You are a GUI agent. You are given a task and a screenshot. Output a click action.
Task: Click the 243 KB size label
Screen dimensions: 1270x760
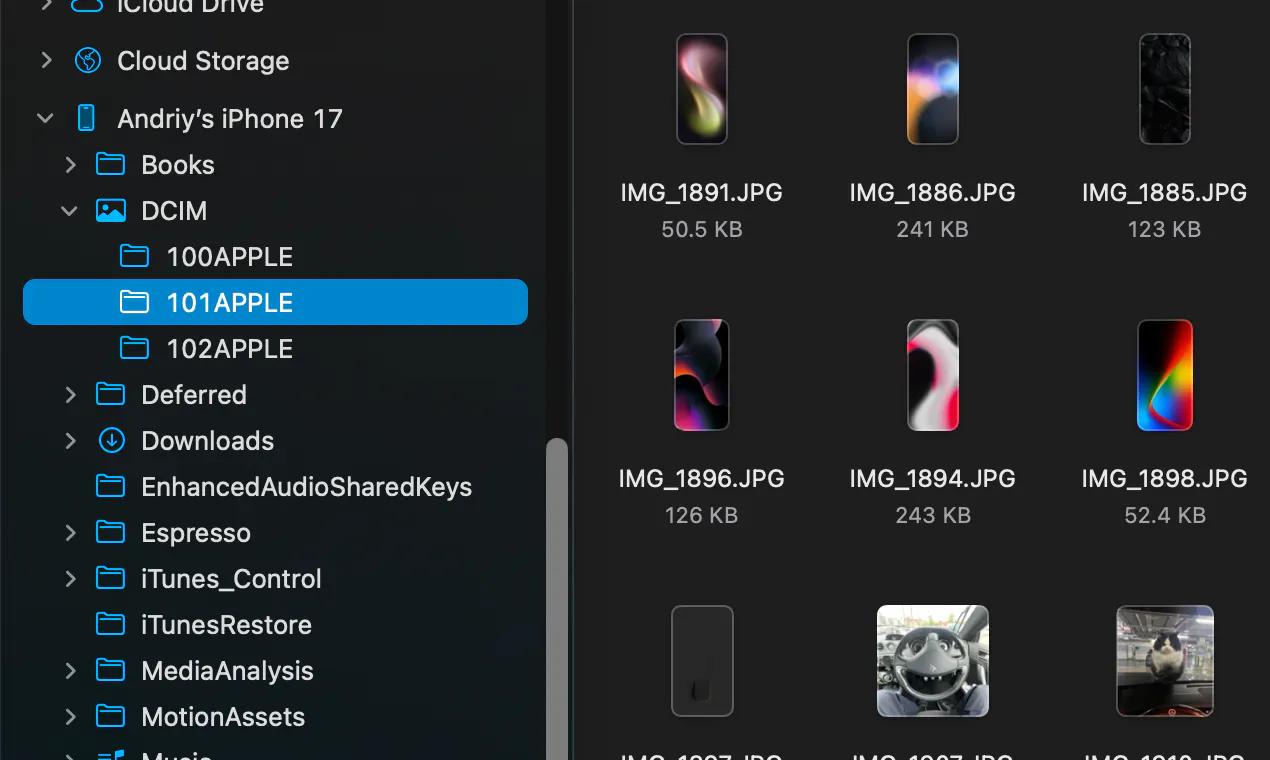[933, 515]
